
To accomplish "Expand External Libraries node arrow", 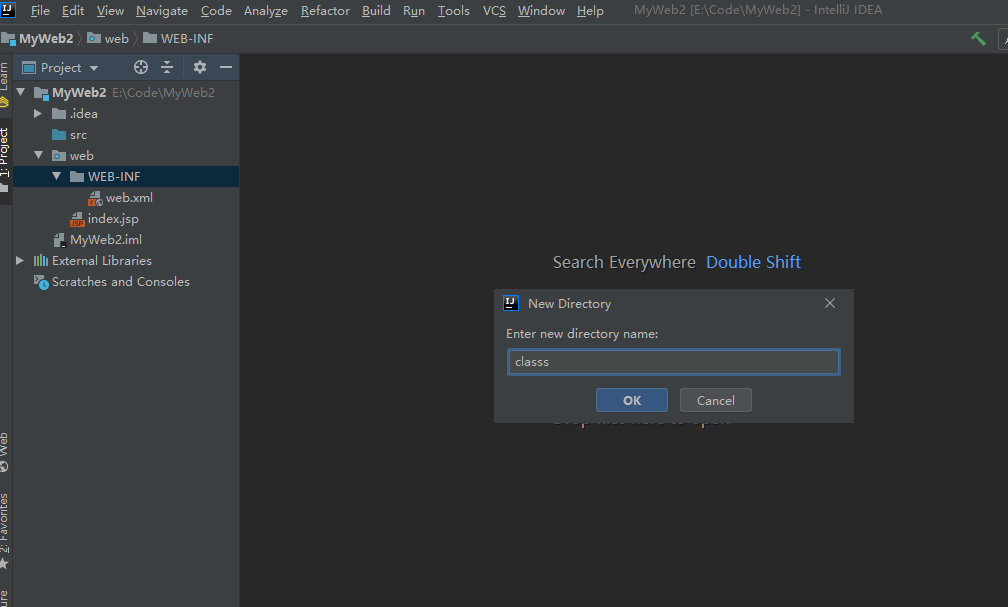I will pyautogui.click(x=20, y=260).
